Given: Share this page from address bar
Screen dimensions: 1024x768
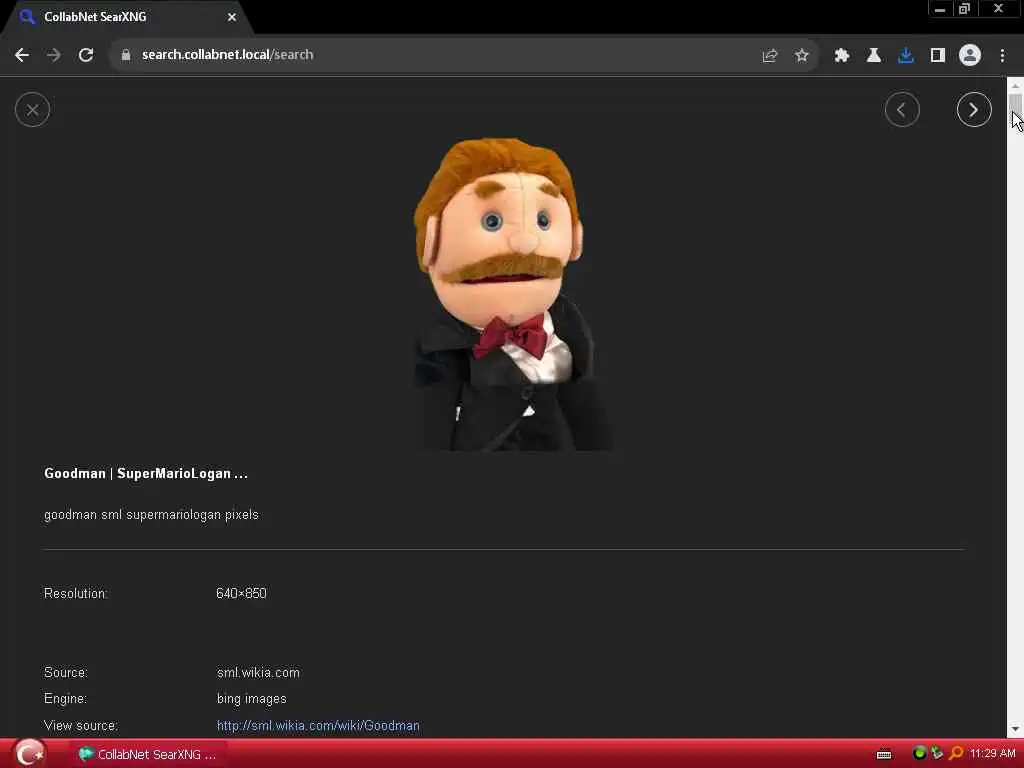Looking at the screenshot, I should point(769,56).
